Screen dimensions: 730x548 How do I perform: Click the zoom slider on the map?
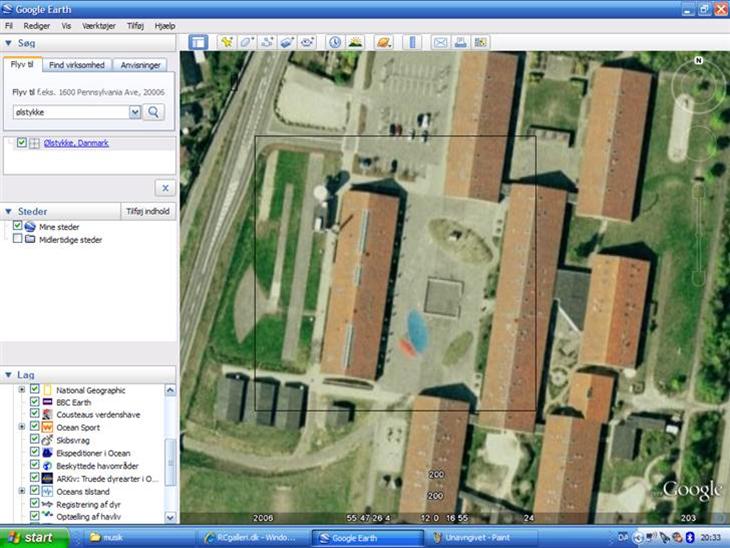pyautogui.click(x=698, y=233)
